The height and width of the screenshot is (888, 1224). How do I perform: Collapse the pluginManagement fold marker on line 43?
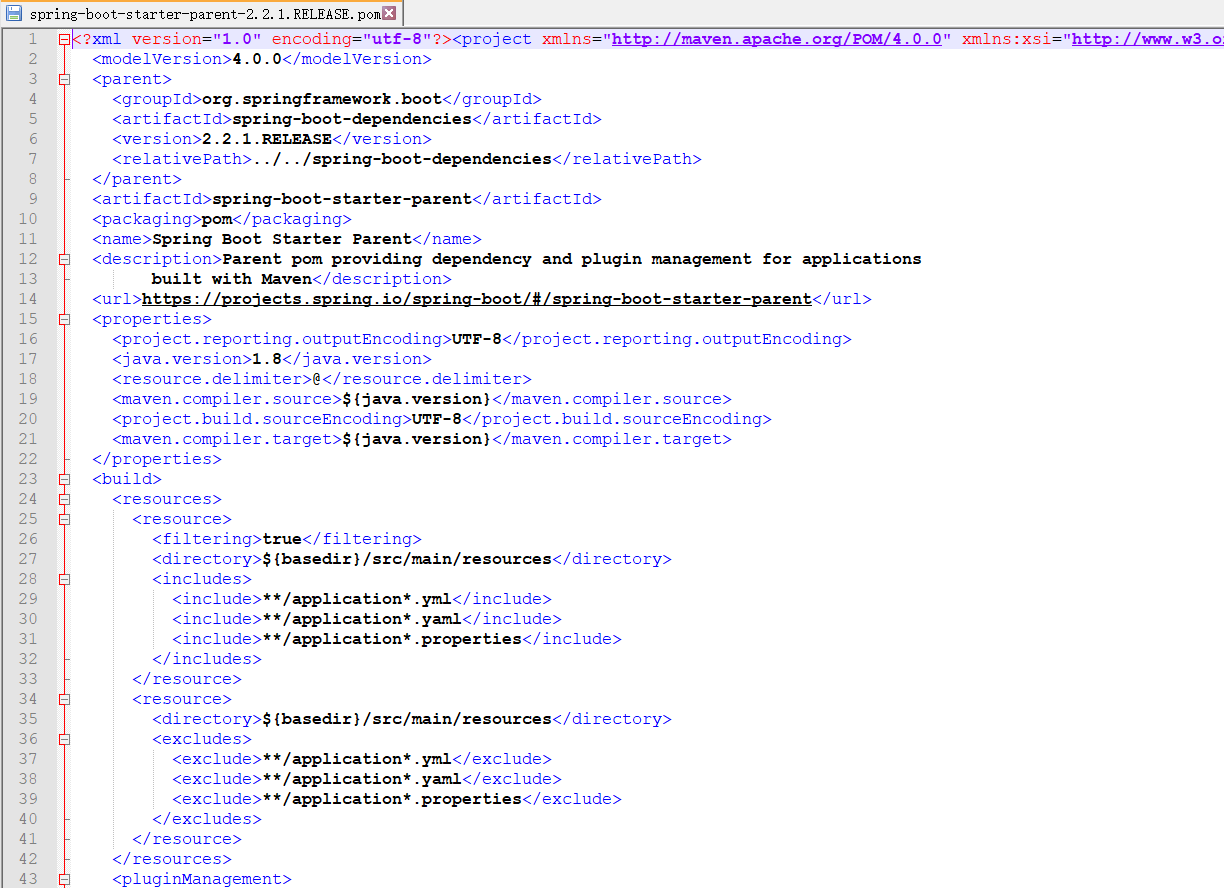pos(64,879)
